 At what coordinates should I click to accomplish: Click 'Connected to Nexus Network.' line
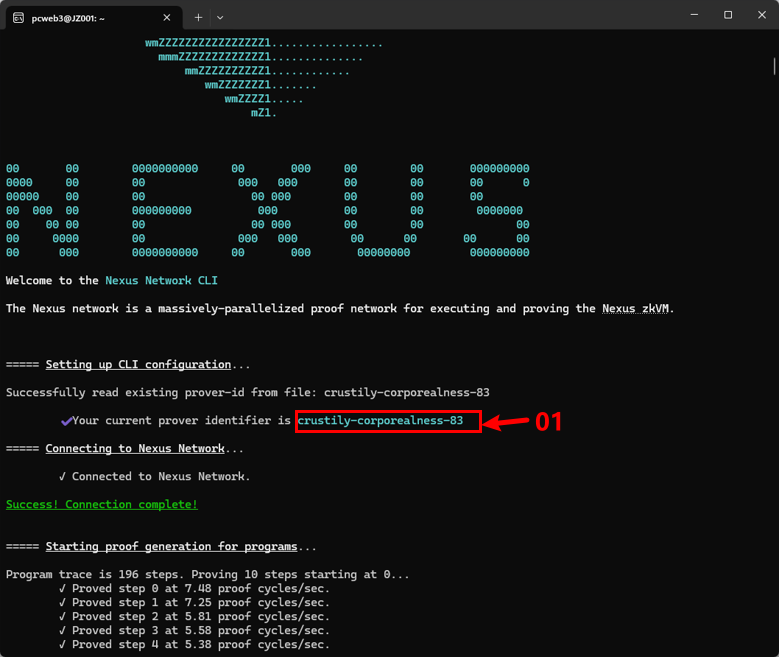click(x=155, y=477)
